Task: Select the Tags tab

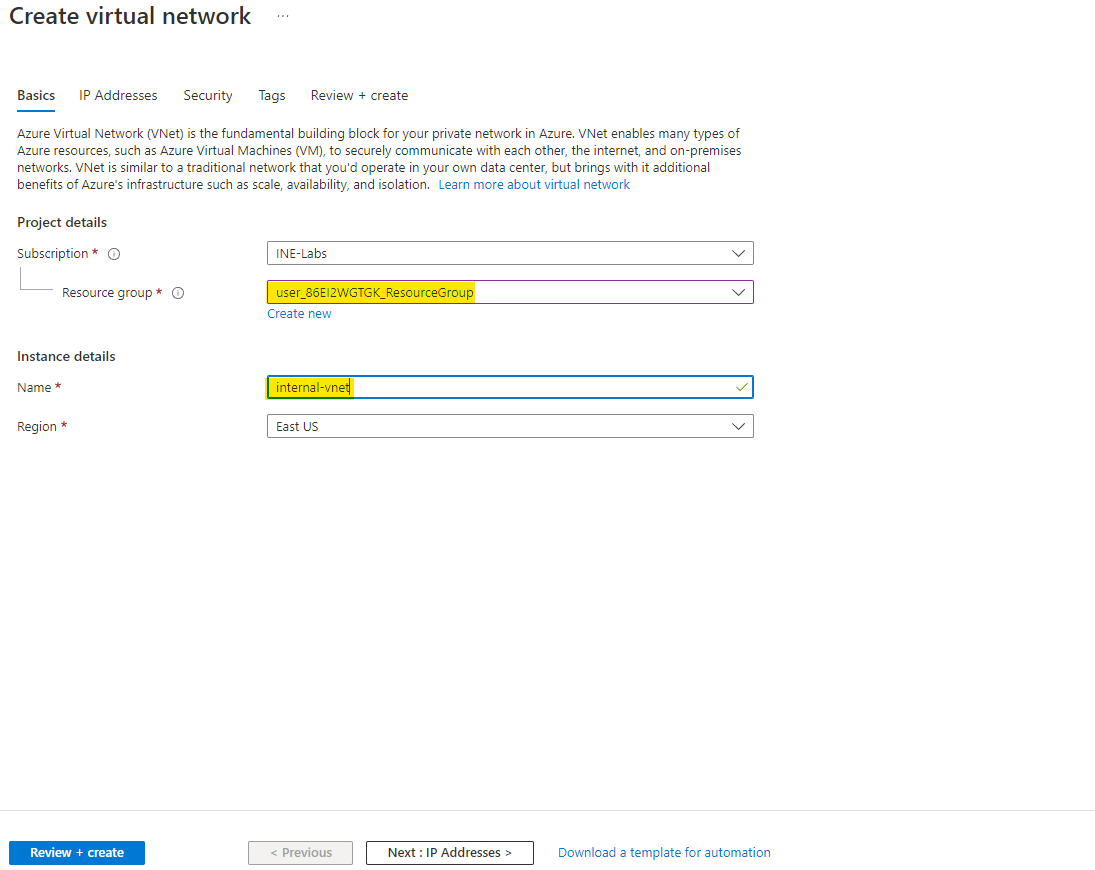Action: coord(272,96)
